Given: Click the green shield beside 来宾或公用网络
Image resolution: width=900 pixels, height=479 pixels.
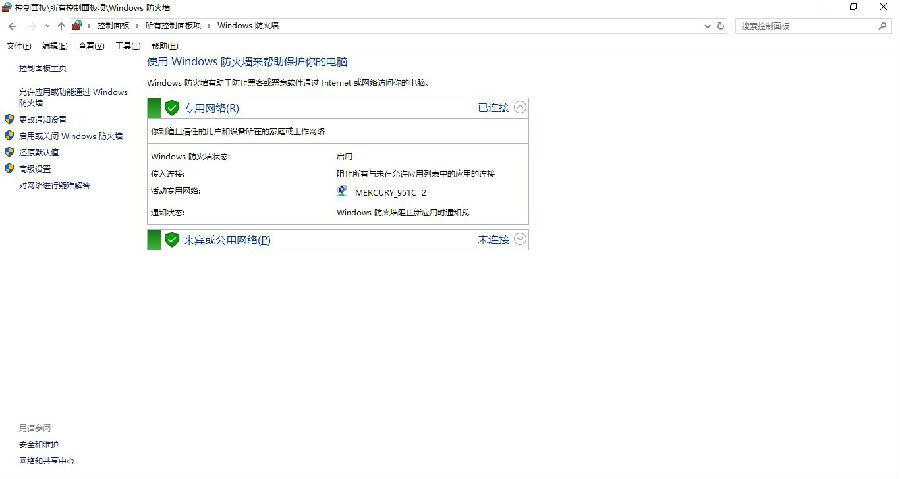Looking at the screenshot, I should (x=172, y=240).
